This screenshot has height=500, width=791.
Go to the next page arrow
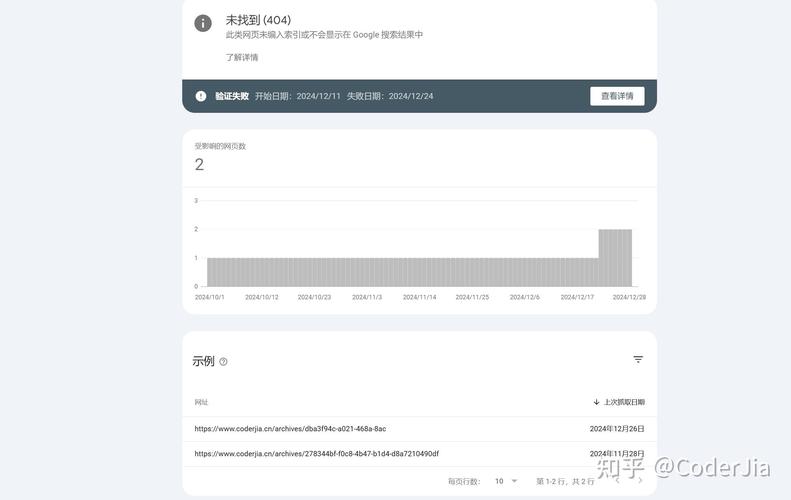[640, 481]
